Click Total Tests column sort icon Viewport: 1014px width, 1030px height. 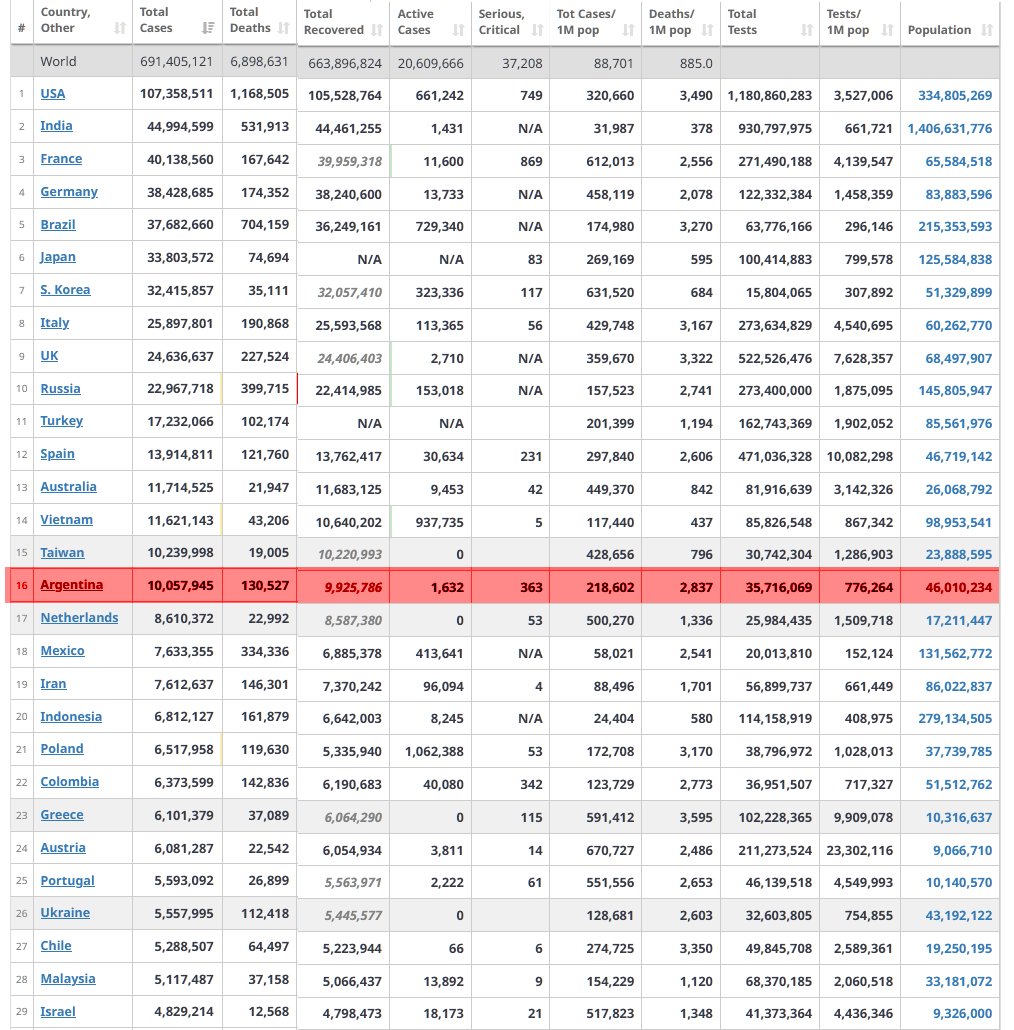[807, 30]
